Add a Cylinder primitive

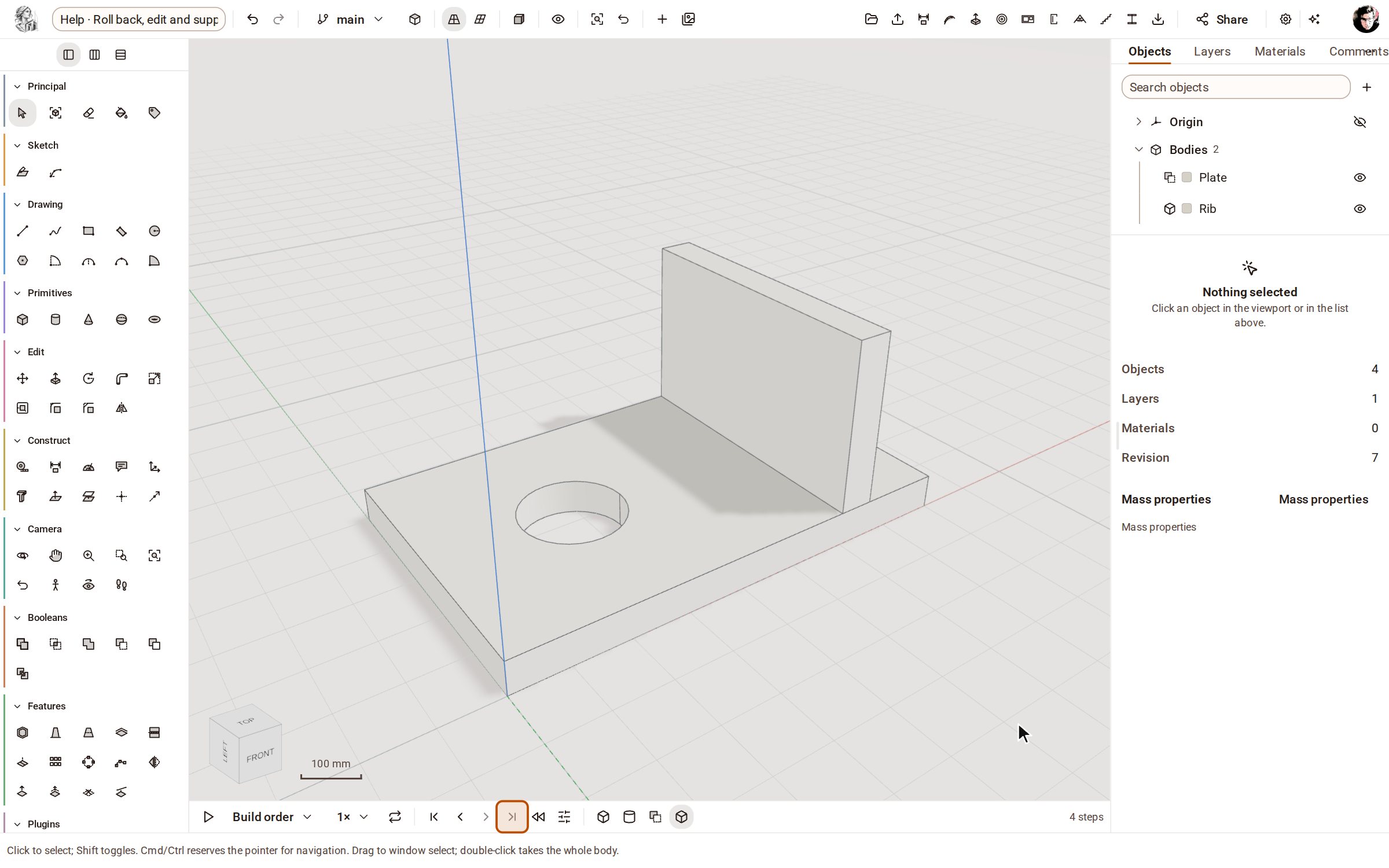56,319
